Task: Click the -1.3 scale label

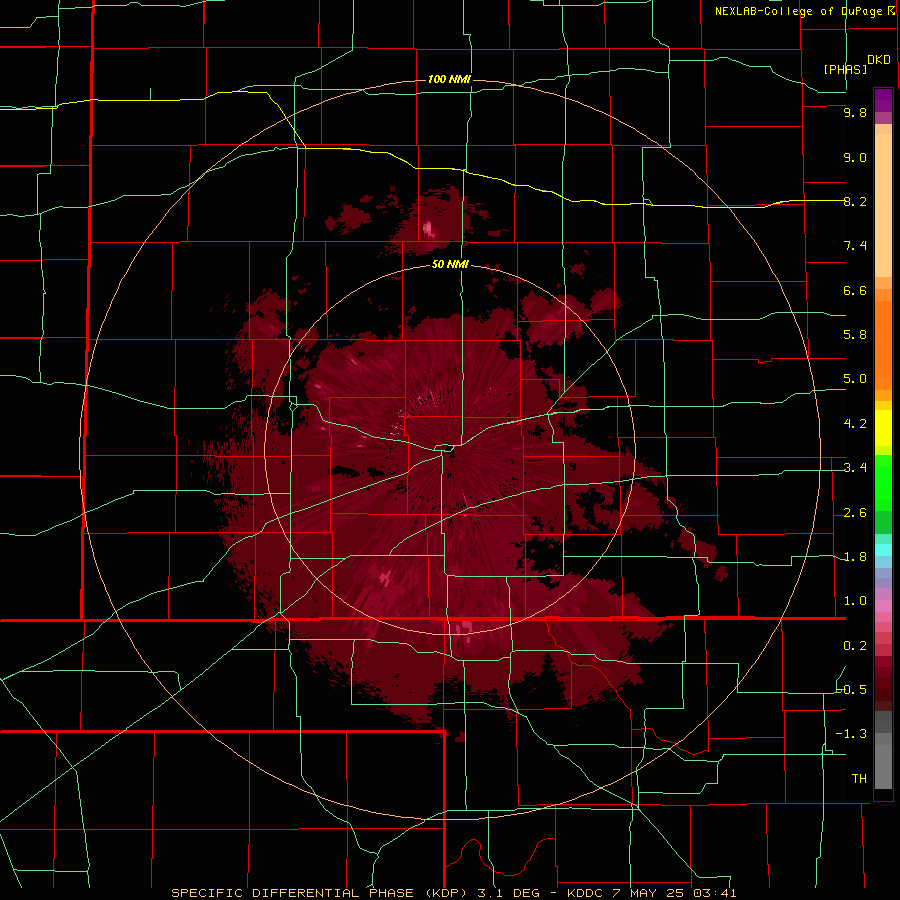Action: click(x=852, y=734)
